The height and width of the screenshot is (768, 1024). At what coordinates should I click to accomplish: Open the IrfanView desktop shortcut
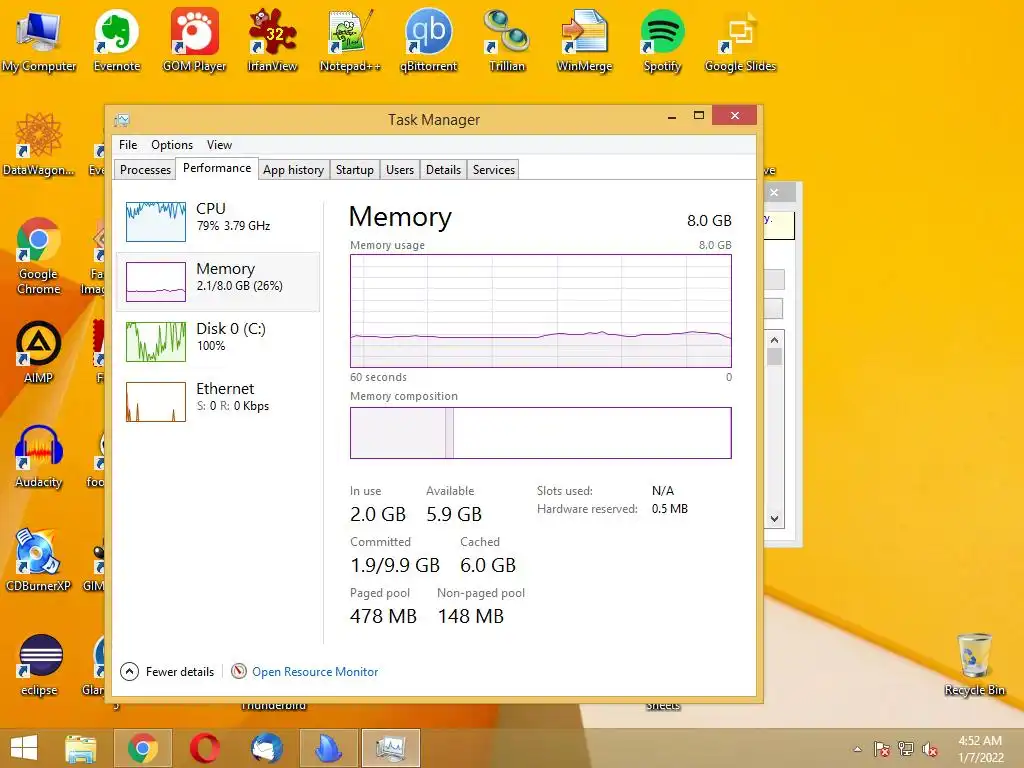coord(272,39)
